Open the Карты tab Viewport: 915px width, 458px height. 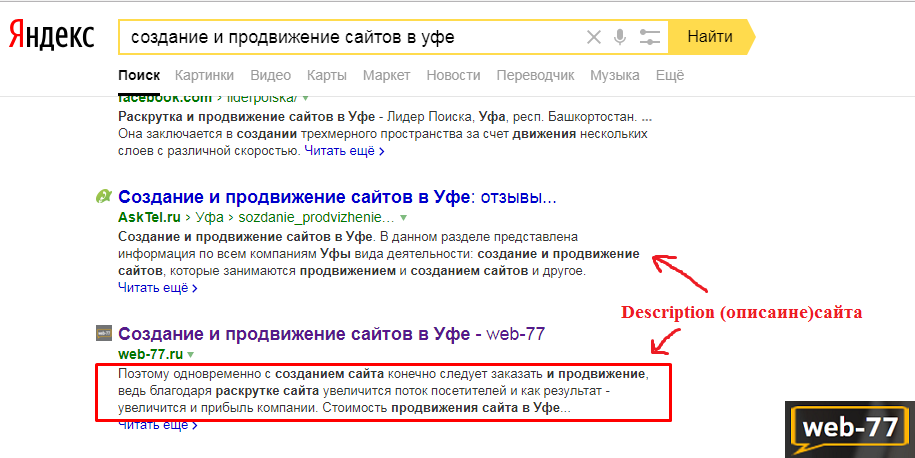click(x=327, y=75)
